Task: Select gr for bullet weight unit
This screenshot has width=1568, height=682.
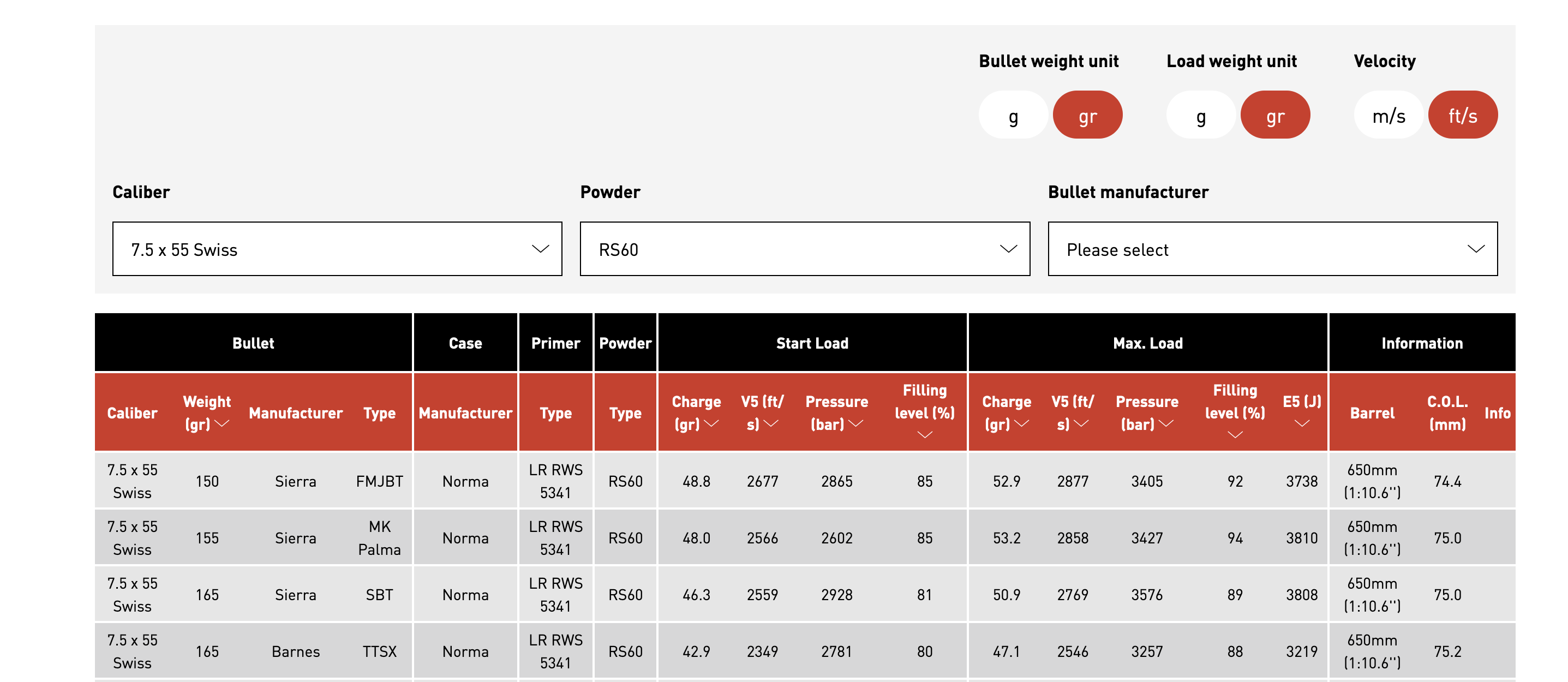Action: pyautogui.click(x=1087, y=115)
